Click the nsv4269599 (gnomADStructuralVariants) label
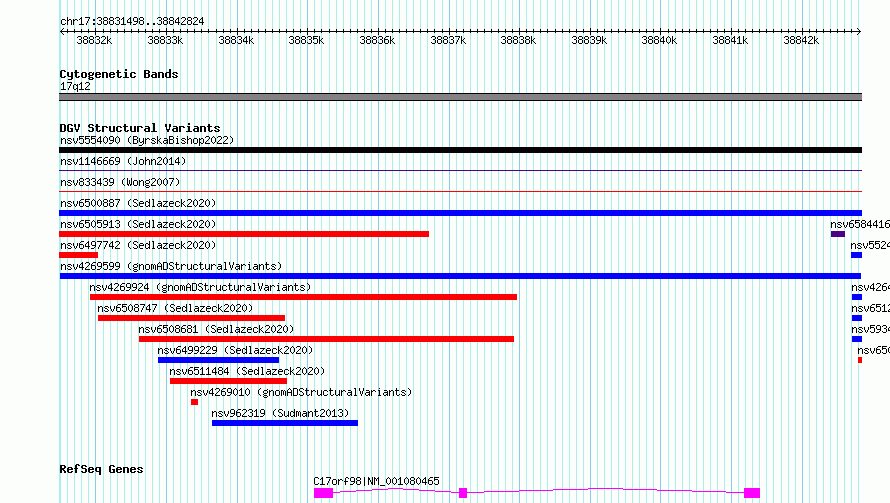This screenshot has width=890, height=503. (171, 266)
